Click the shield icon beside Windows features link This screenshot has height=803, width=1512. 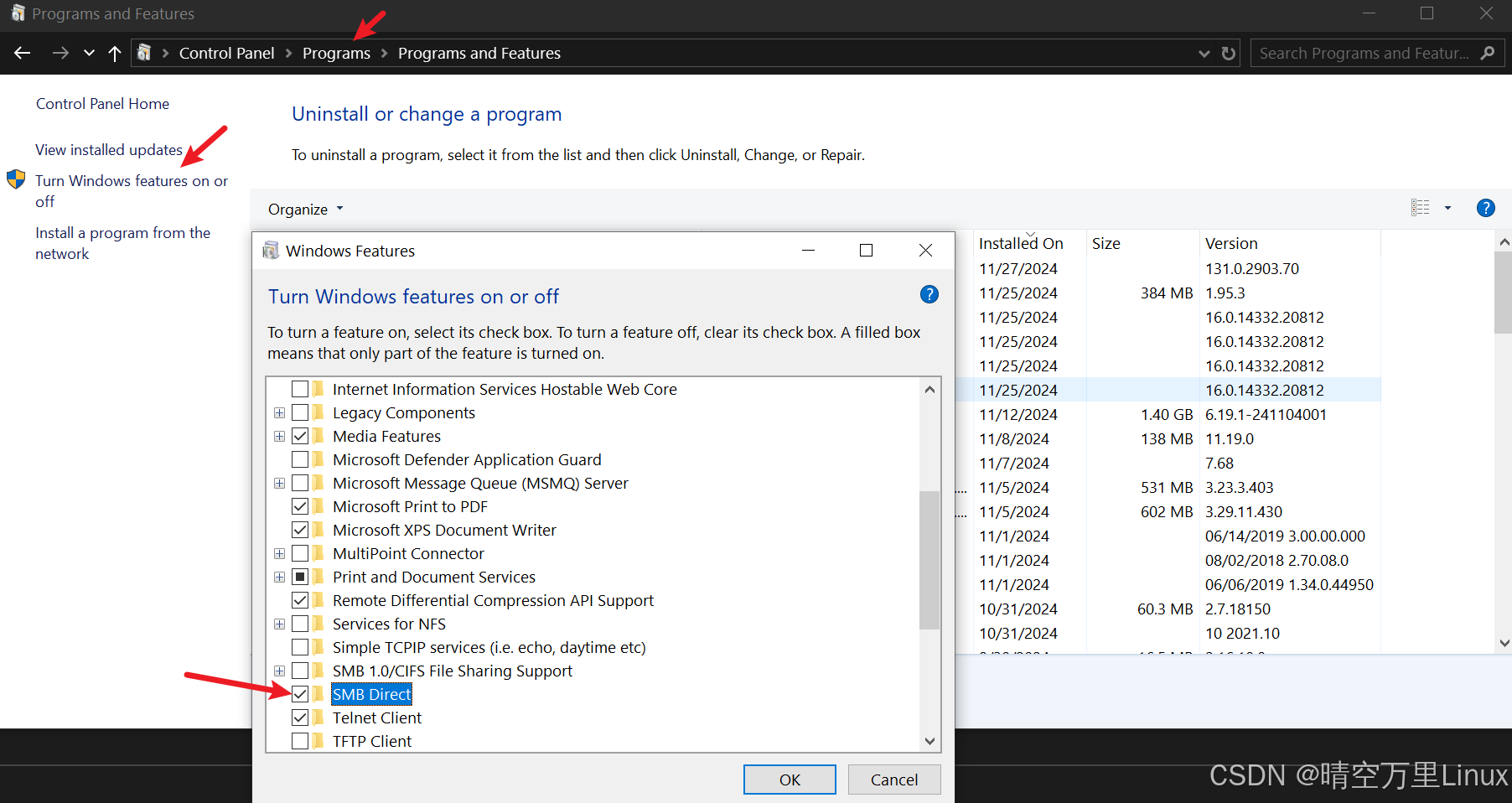[x=16, y=179]
